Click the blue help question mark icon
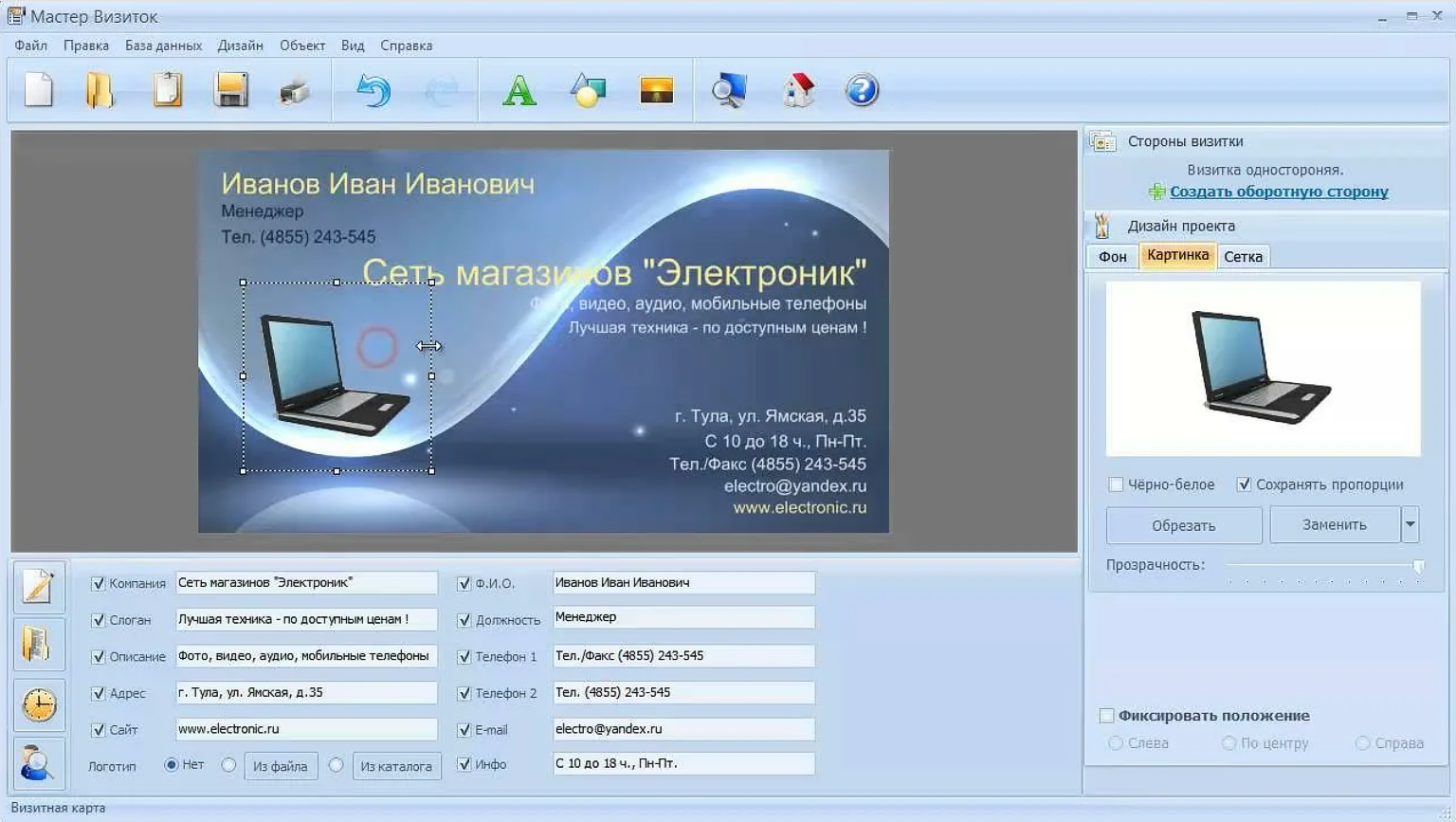 coord(862,91)
